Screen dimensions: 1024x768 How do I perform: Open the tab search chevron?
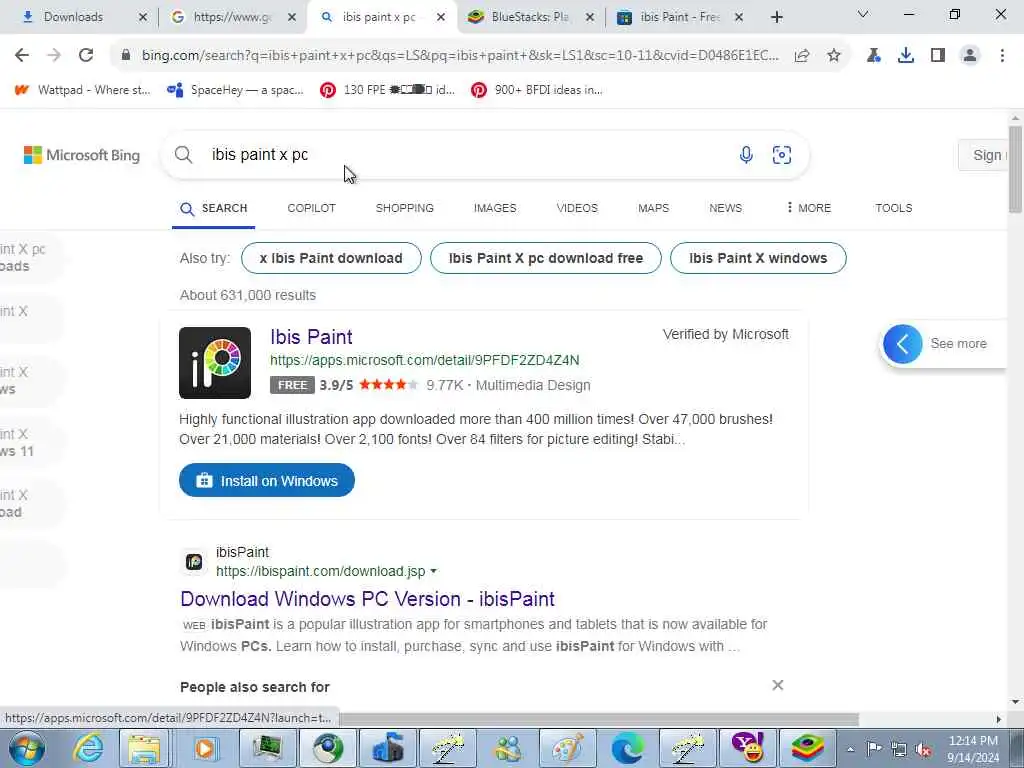coord(863,14)
